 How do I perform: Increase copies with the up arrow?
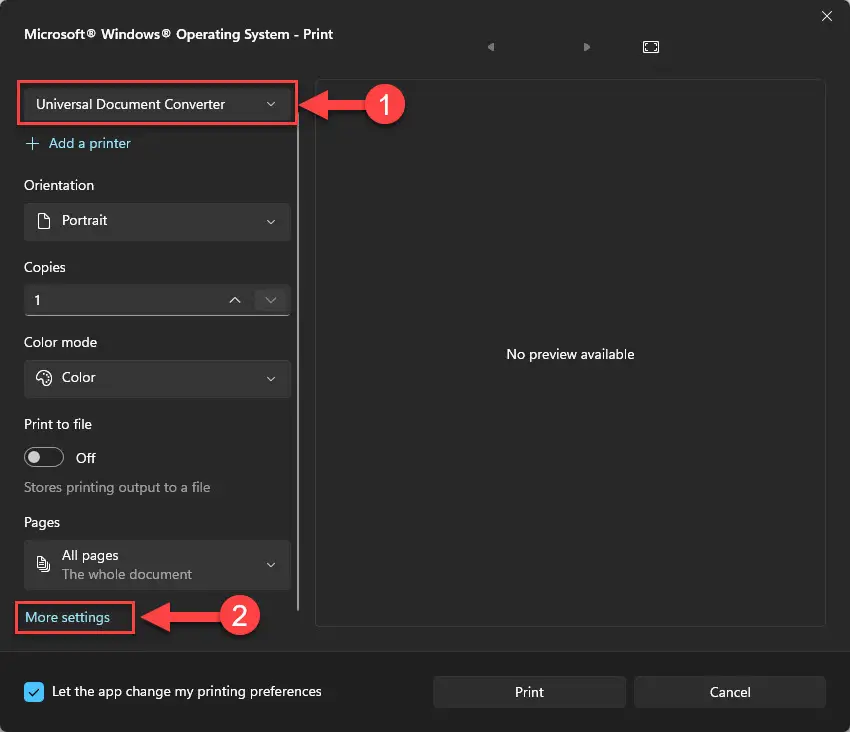(x=235, y=300)
